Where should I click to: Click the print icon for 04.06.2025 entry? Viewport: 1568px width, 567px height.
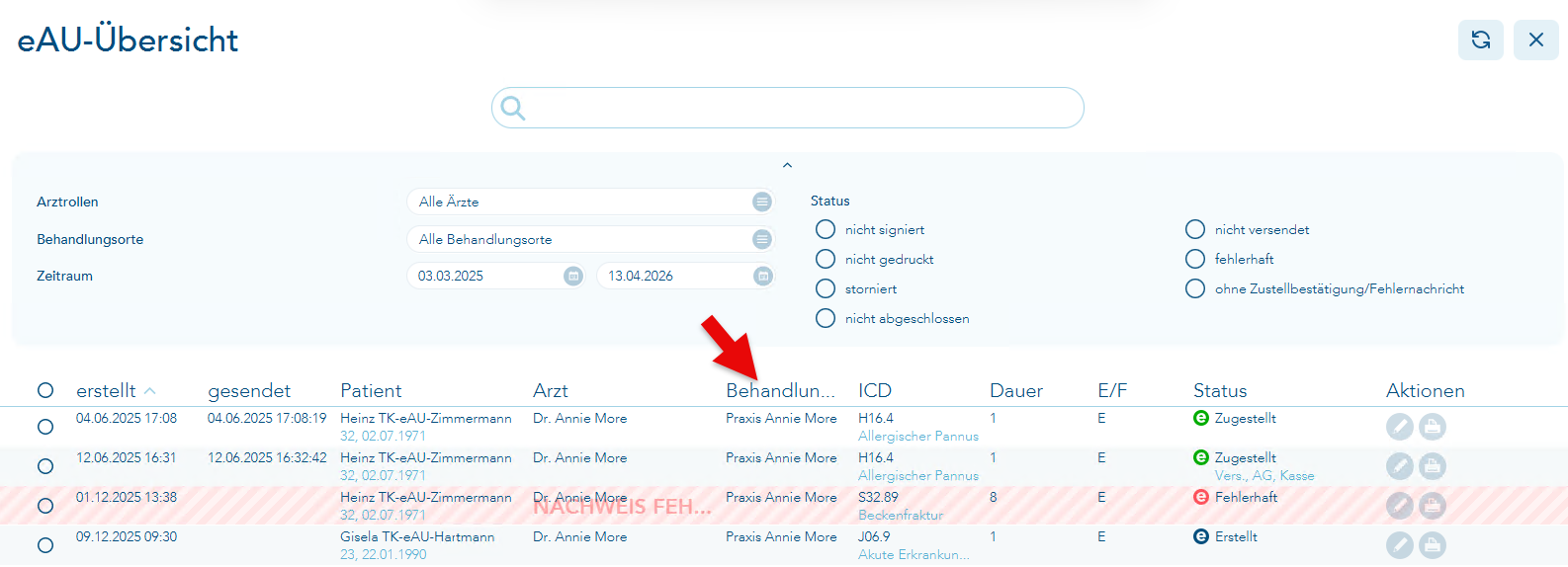[1432, 427]
